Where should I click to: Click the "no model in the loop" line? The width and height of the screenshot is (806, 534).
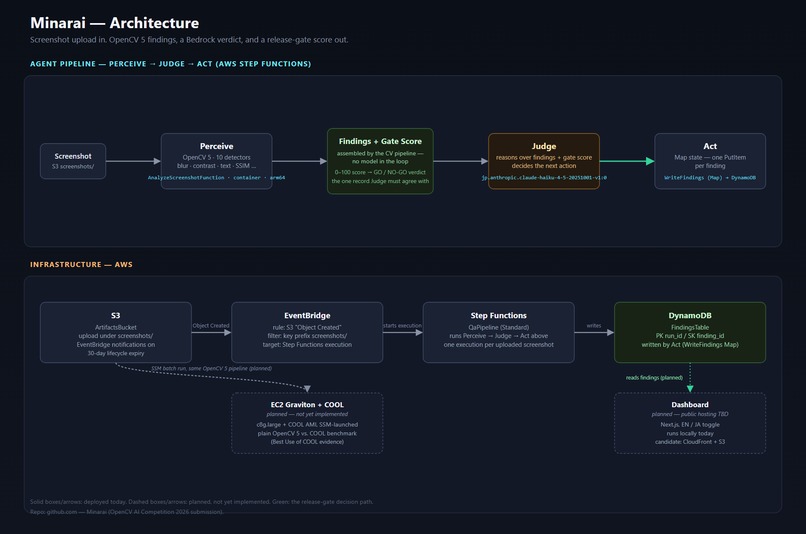[380, 161]
